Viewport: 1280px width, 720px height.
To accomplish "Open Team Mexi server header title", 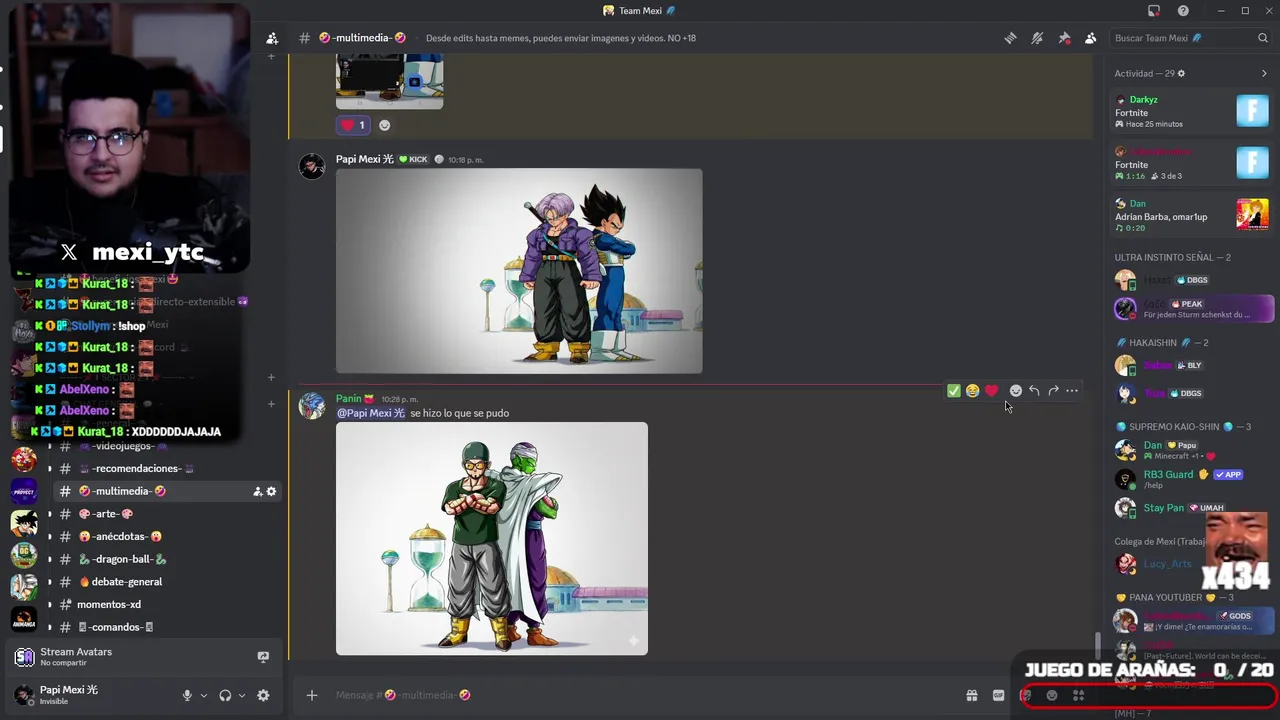I will (x=640, y=11).
